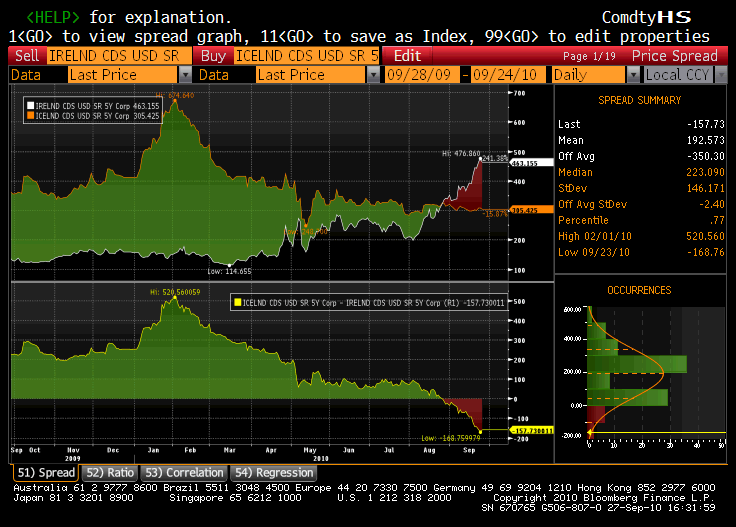Click the Buy label button
Viewport: 736px width, 527px height.
point(213,56)
